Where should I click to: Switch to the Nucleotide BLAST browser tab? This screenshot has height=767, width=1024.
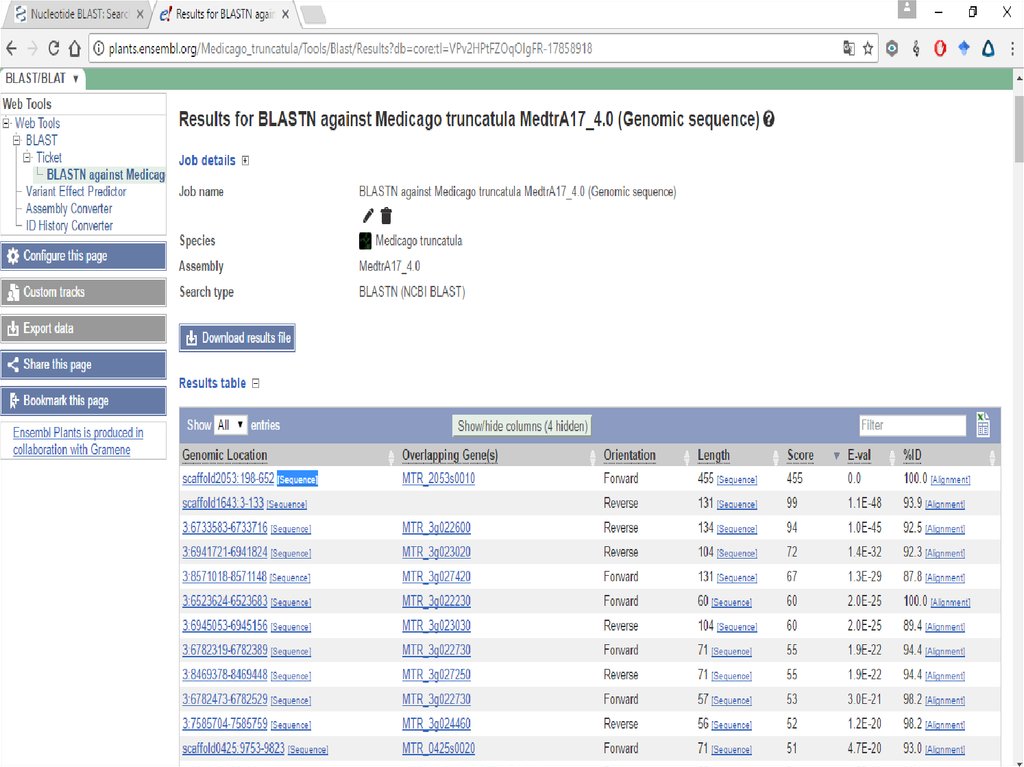(78, 14)
